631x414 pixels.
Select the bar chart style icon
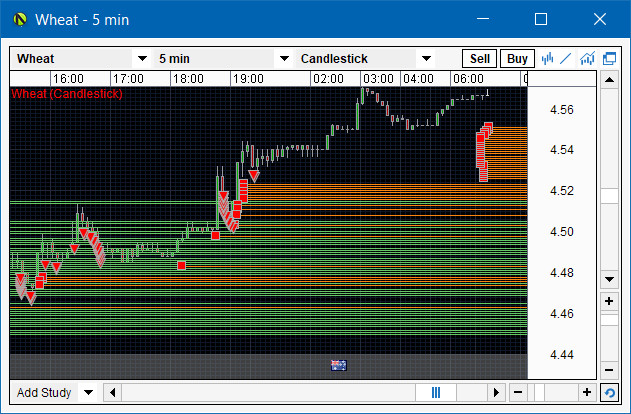coord(548,59)
